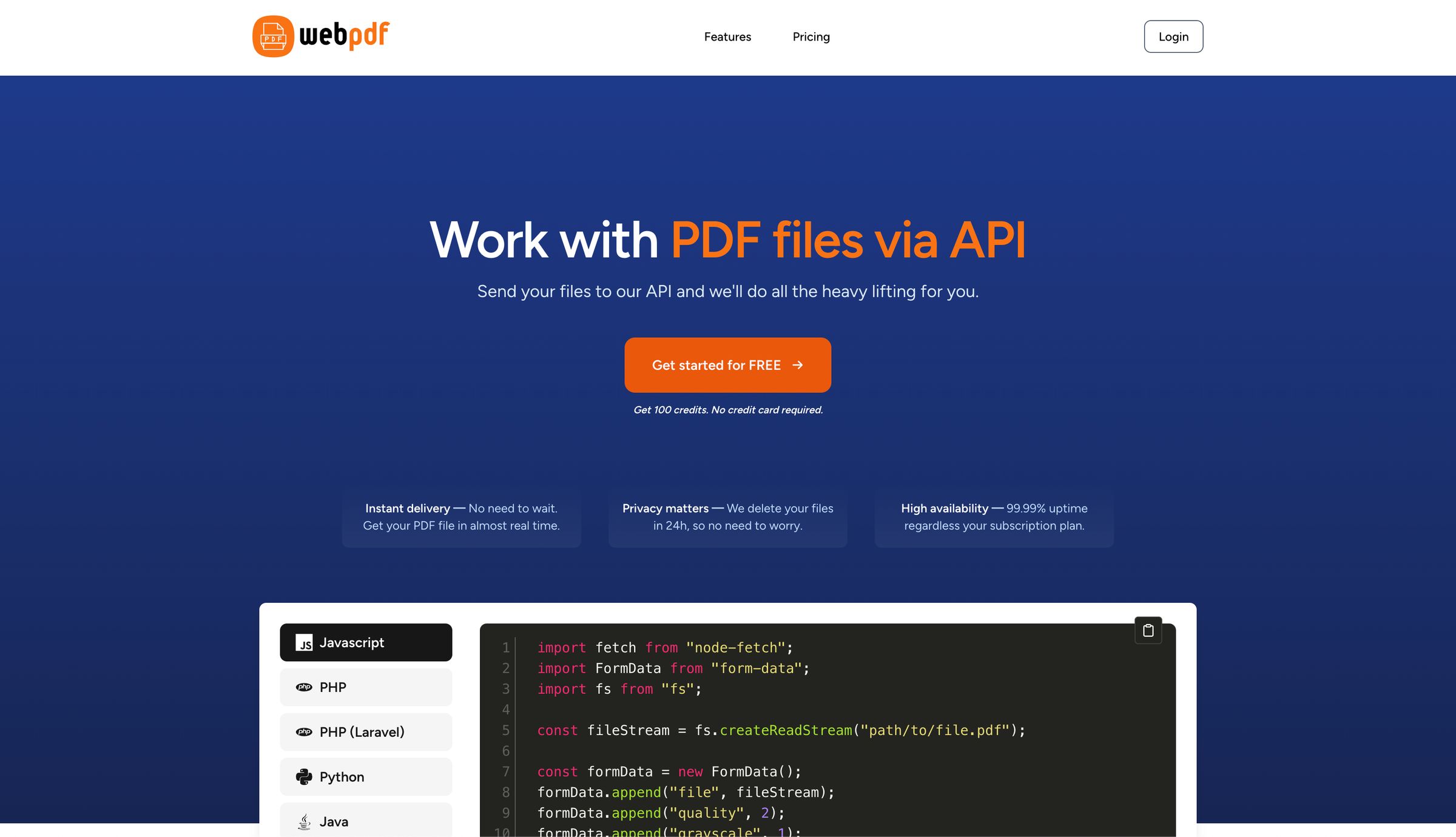Image resolution: width=1456 pixels, height=837 pixels.
Task: Click the PHP elephant icon
Action: click(303, 687)
